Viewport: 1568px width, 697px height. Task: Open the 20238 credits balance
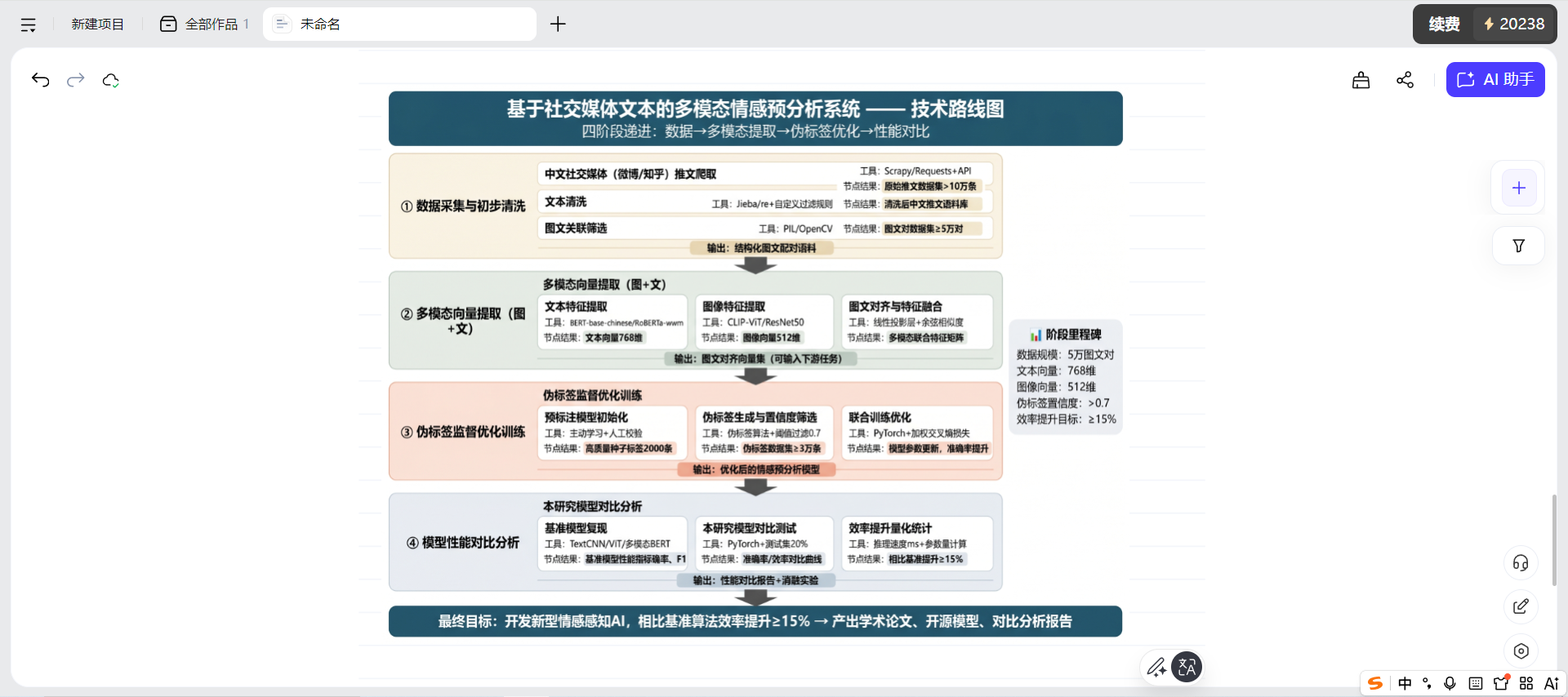(1514, 24)
